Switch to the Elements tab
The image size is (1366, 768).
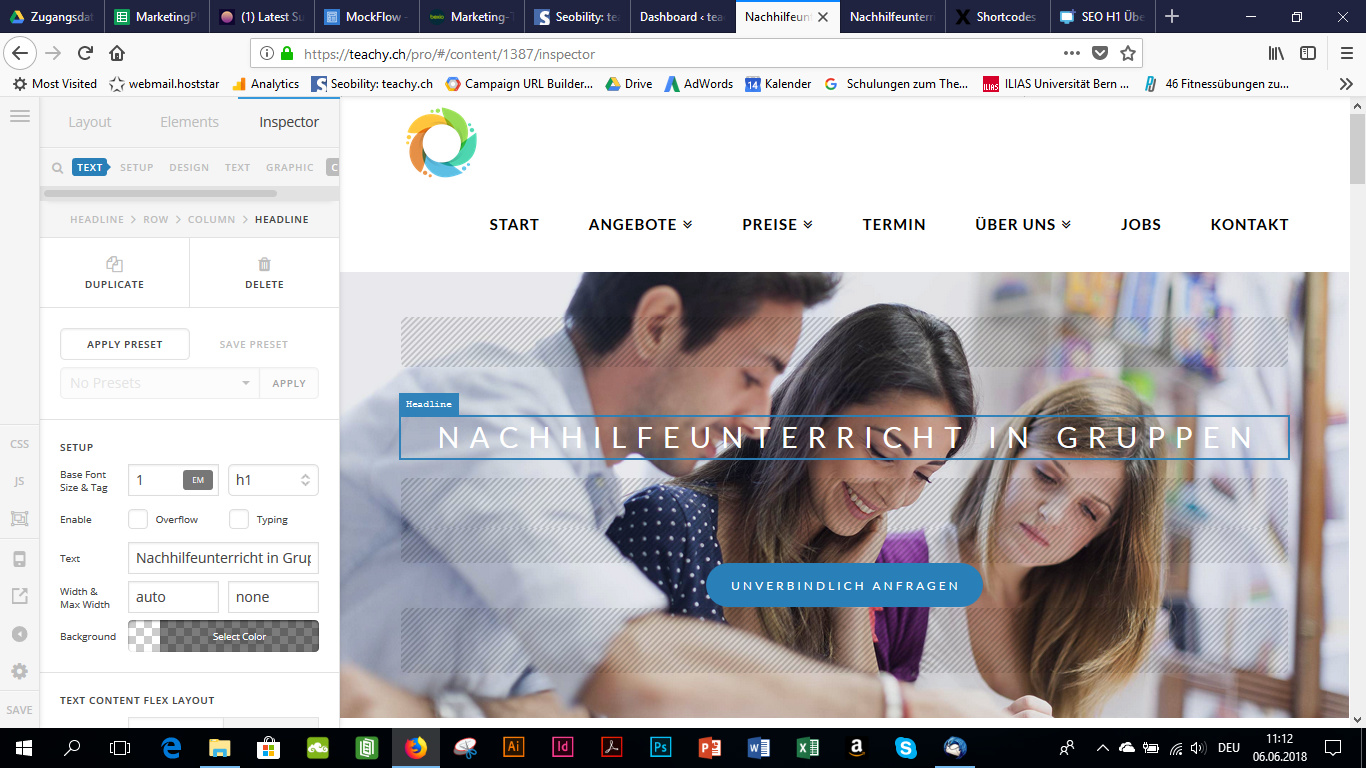[x=189, y=122]
